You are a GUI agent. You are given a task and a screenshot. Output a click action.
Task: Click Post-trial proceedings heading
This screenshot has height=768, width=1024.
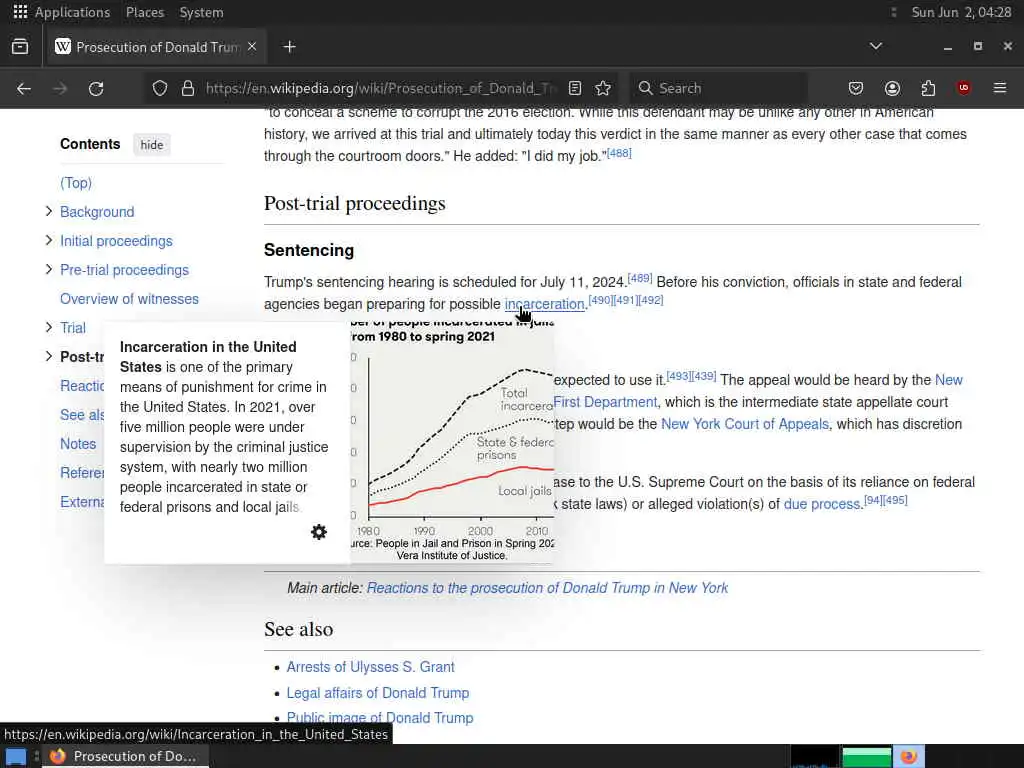click(355, 203)
